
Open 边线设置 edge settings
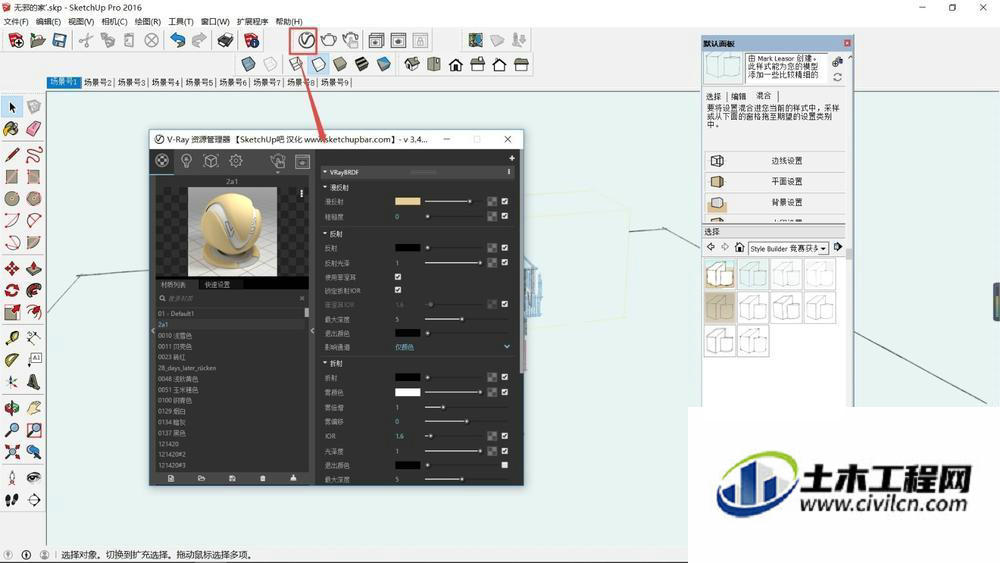click(x=776, y=161)
